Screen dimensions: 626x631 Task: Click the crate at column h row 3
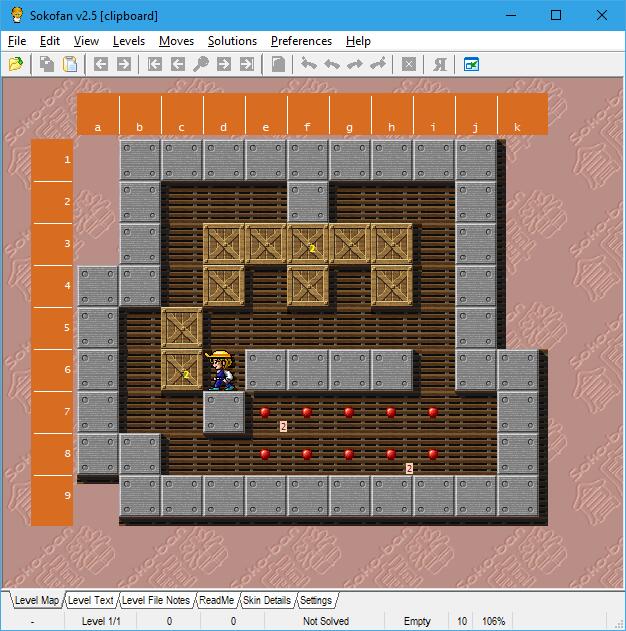coord(391,244)
